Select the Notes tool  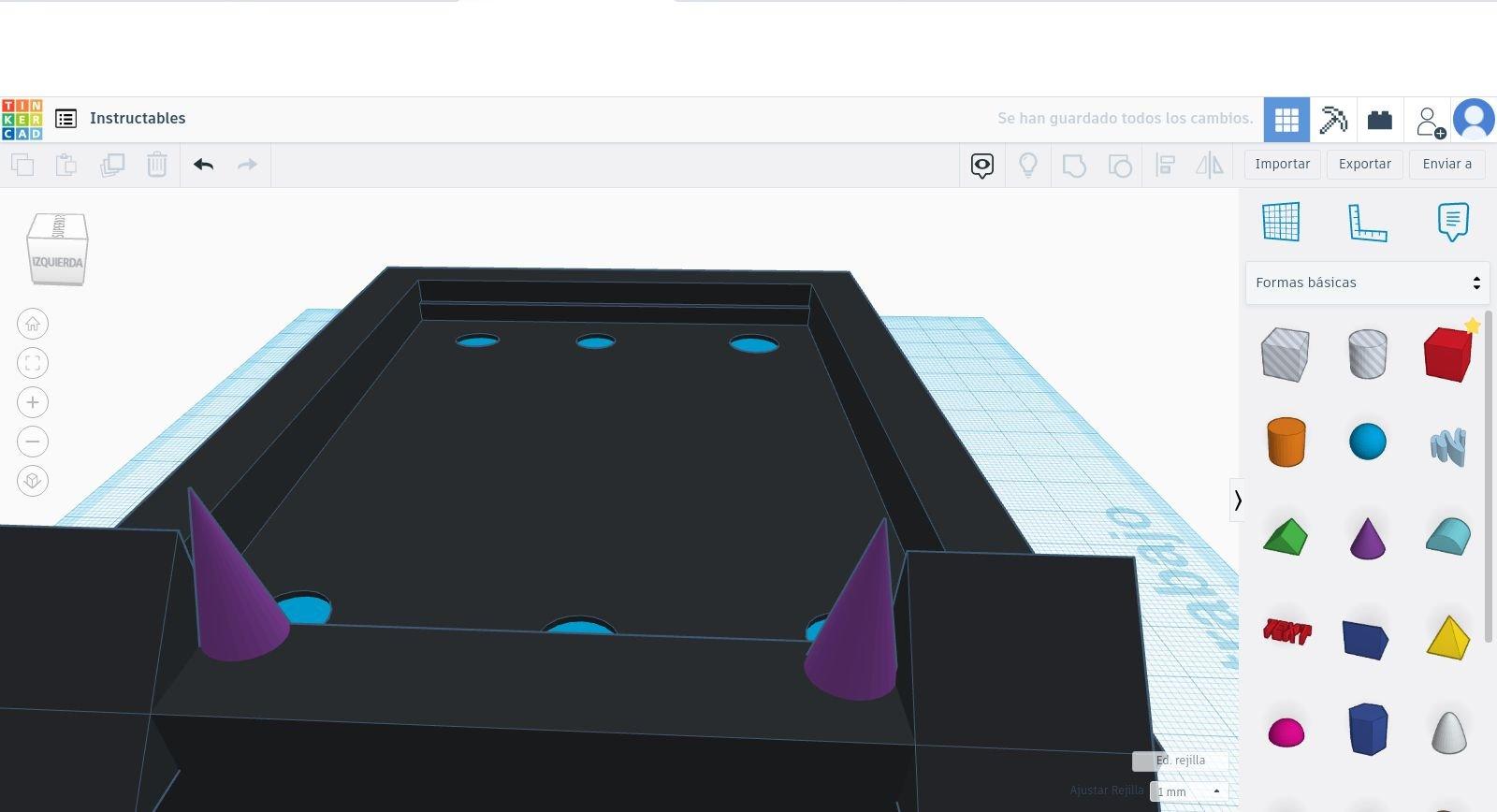[1452, 222]
